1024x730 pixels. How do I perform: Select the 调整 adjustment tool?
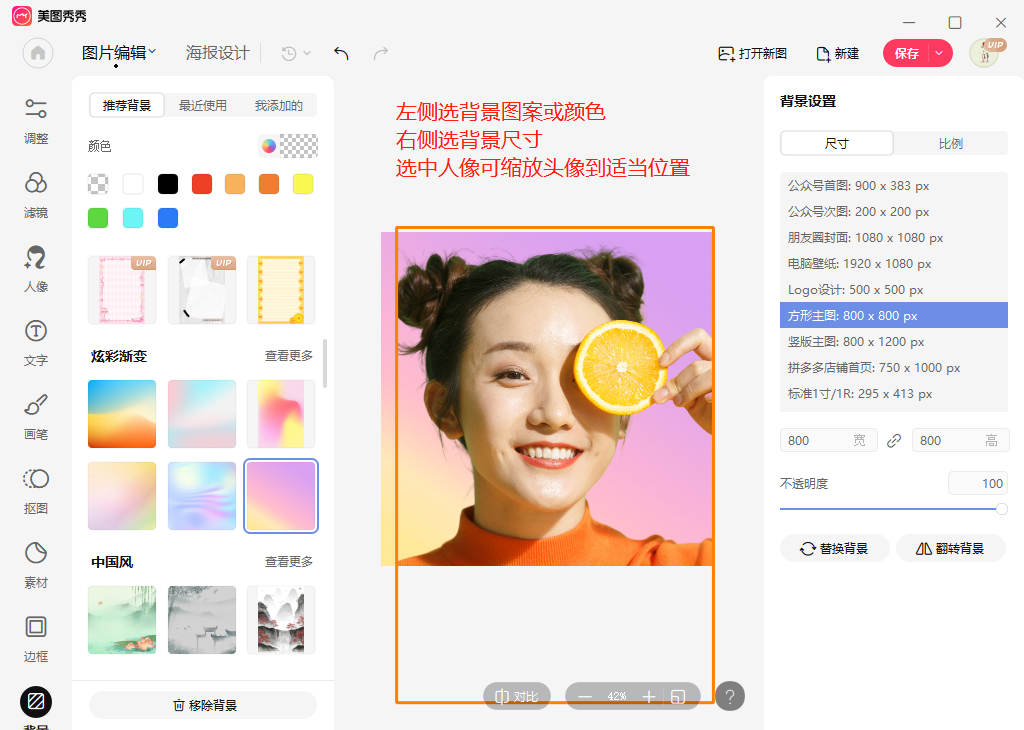(x=35, y=119)
